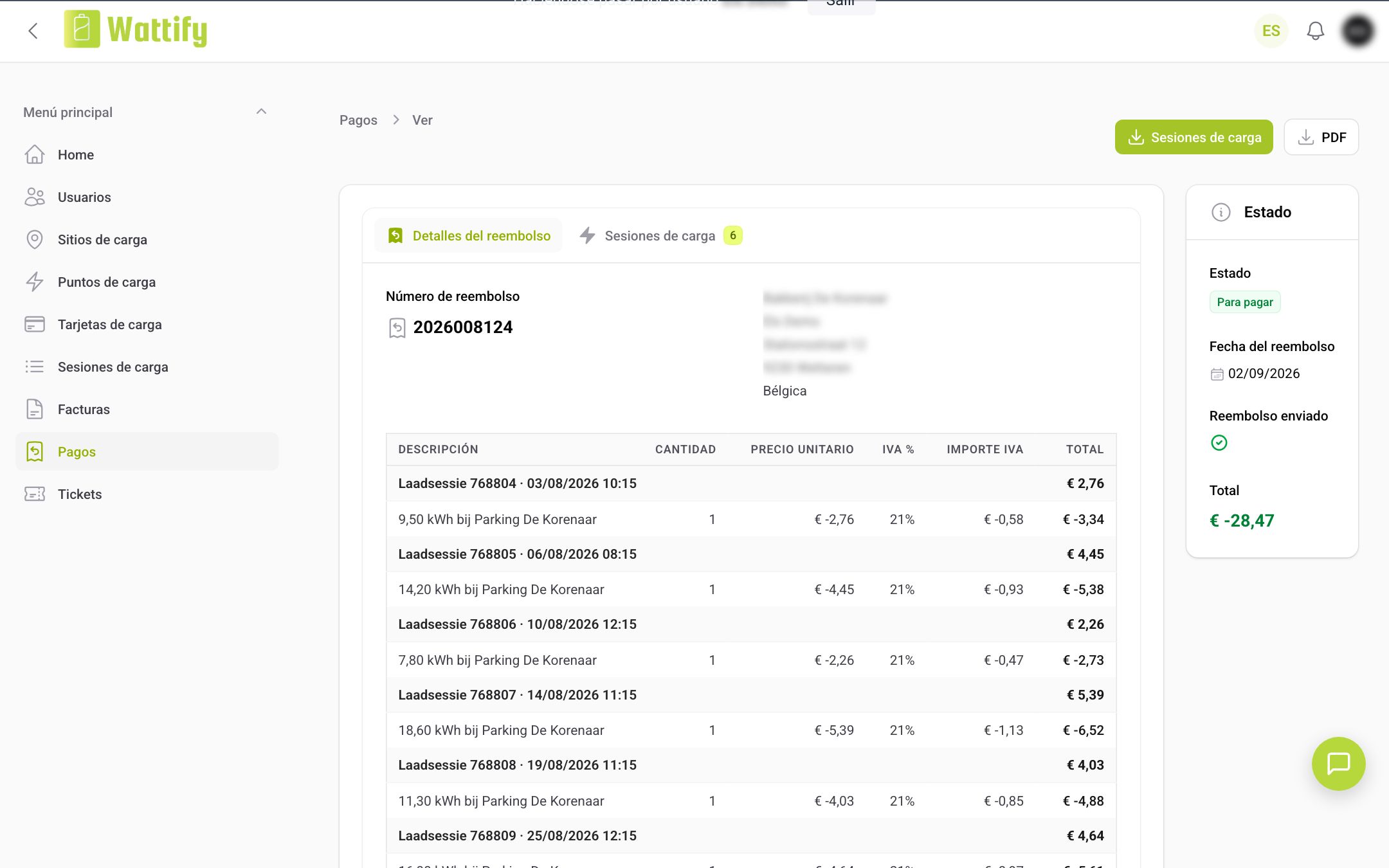Click the IMPORTE IVA column header
The height and width of the screenshot is (868, 1389).
click(x=985, y=449)
